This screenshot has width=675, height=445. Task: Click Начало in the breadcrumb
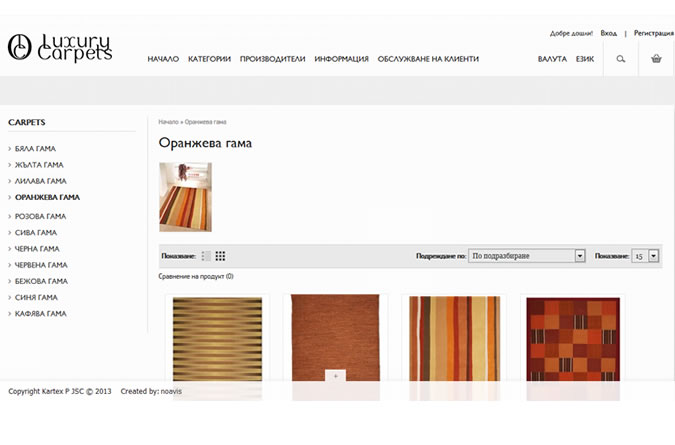[x=168, y=122]
